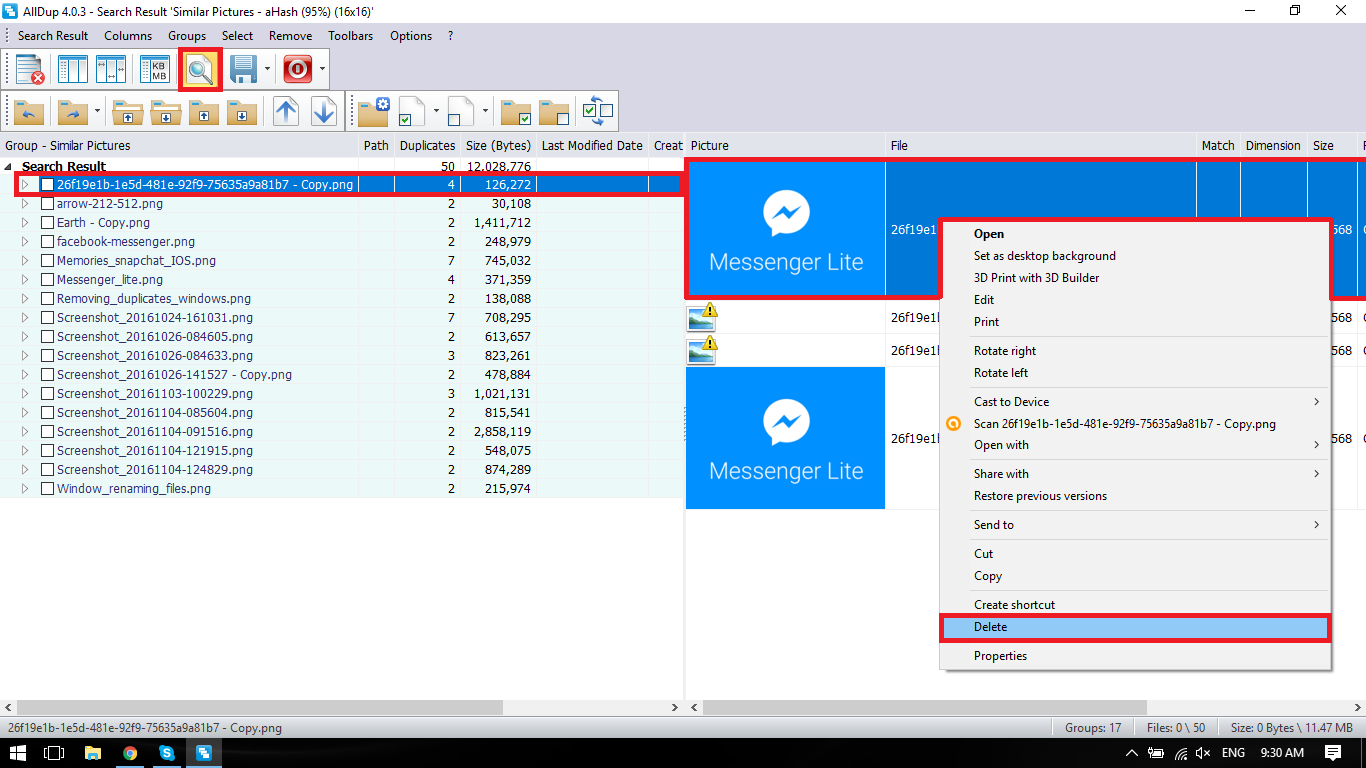1366x768 pixels.
Task: Open the Groups menu
Action: point(187,36)
